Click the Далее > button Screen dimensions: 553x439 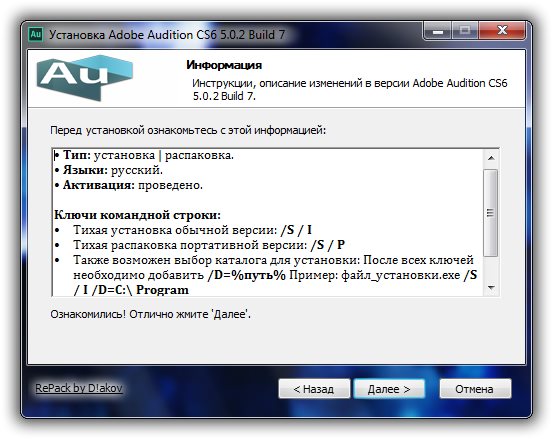[x=389, y=389]
